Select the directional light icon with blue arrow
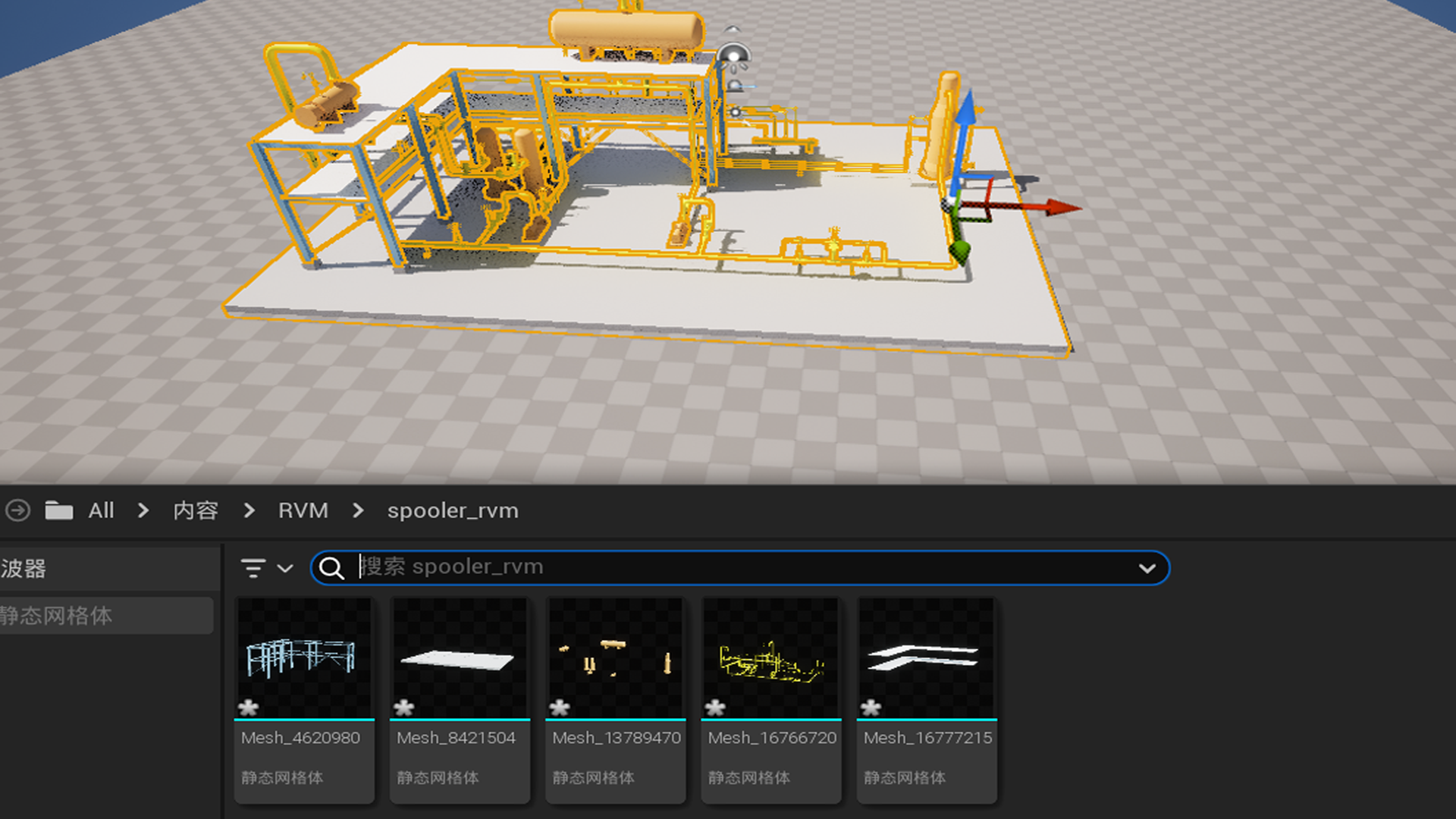This screenshot has height=819, width=1456. [736, 86]
